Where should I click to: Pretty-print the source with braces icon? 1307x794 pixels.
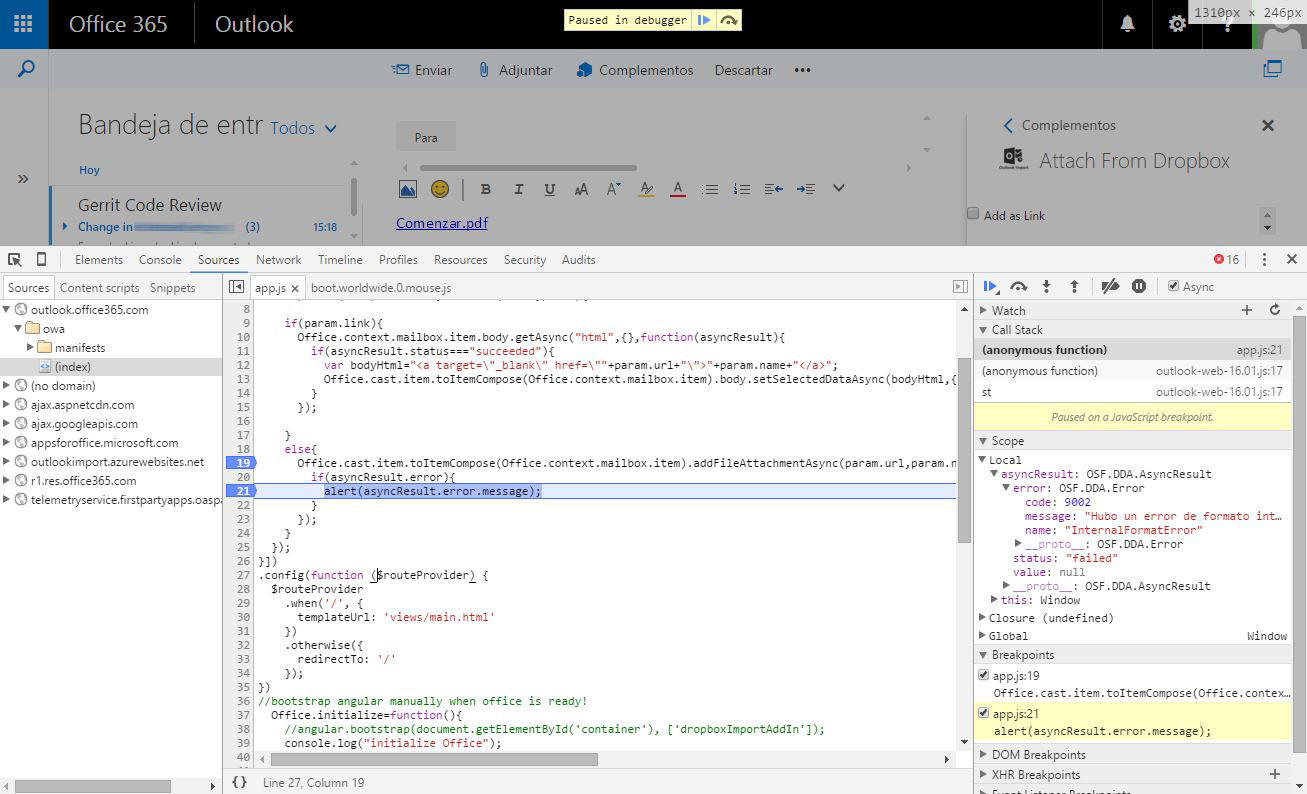point(240,783)
